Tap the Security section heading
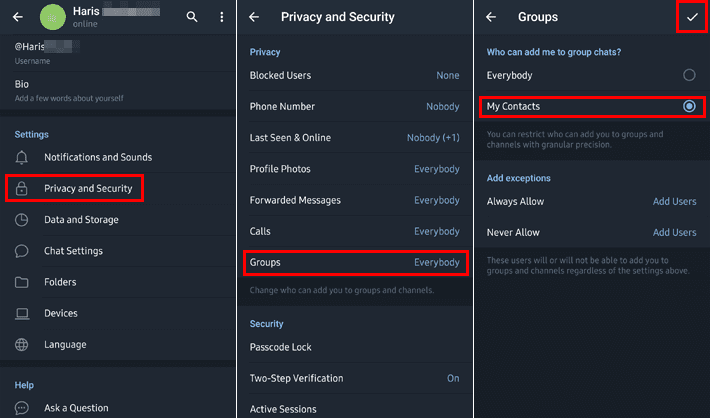Screen dimensions: 710x418 [266, 324]
